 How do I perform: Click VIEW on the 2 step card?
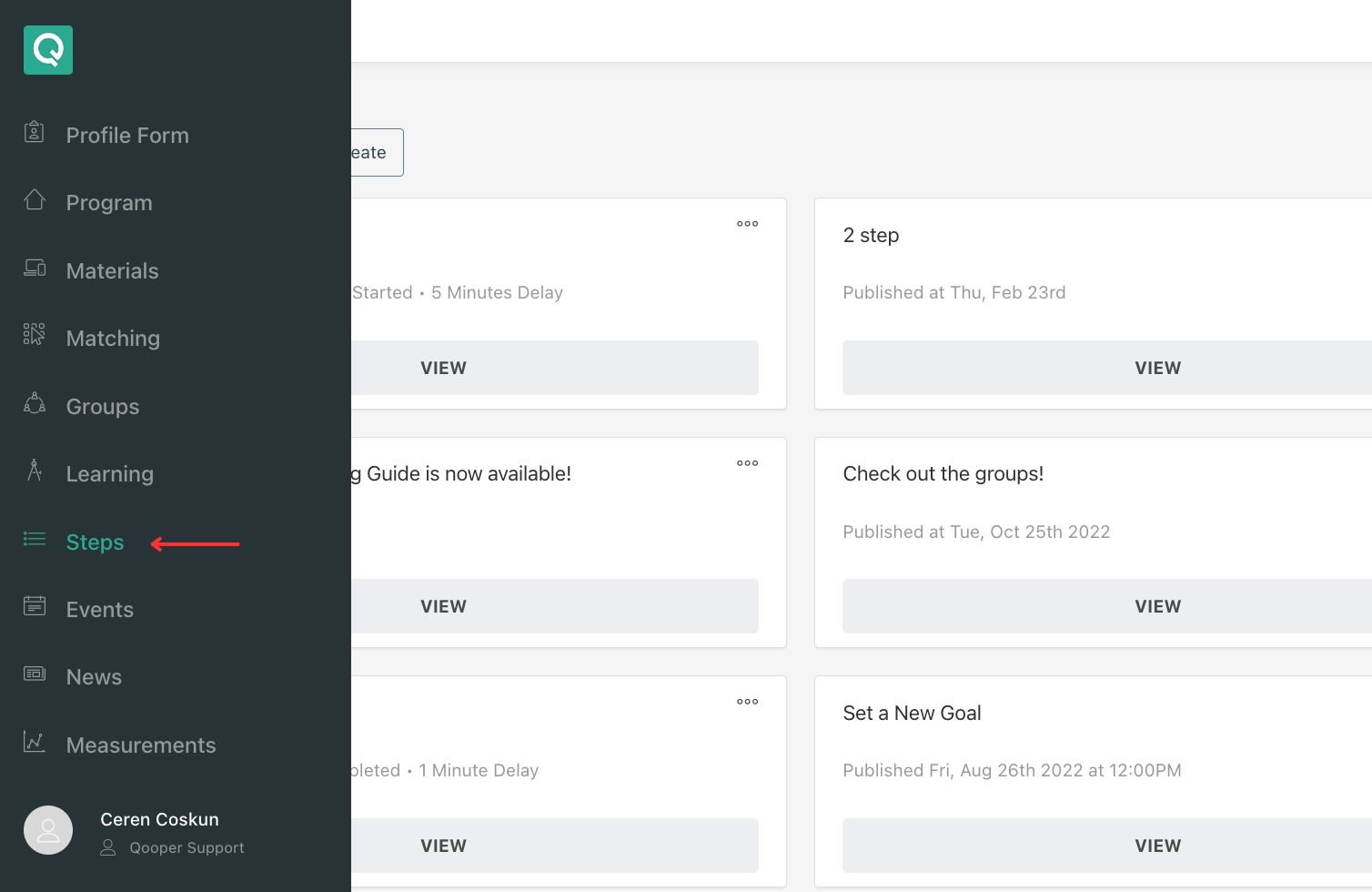1157,367
